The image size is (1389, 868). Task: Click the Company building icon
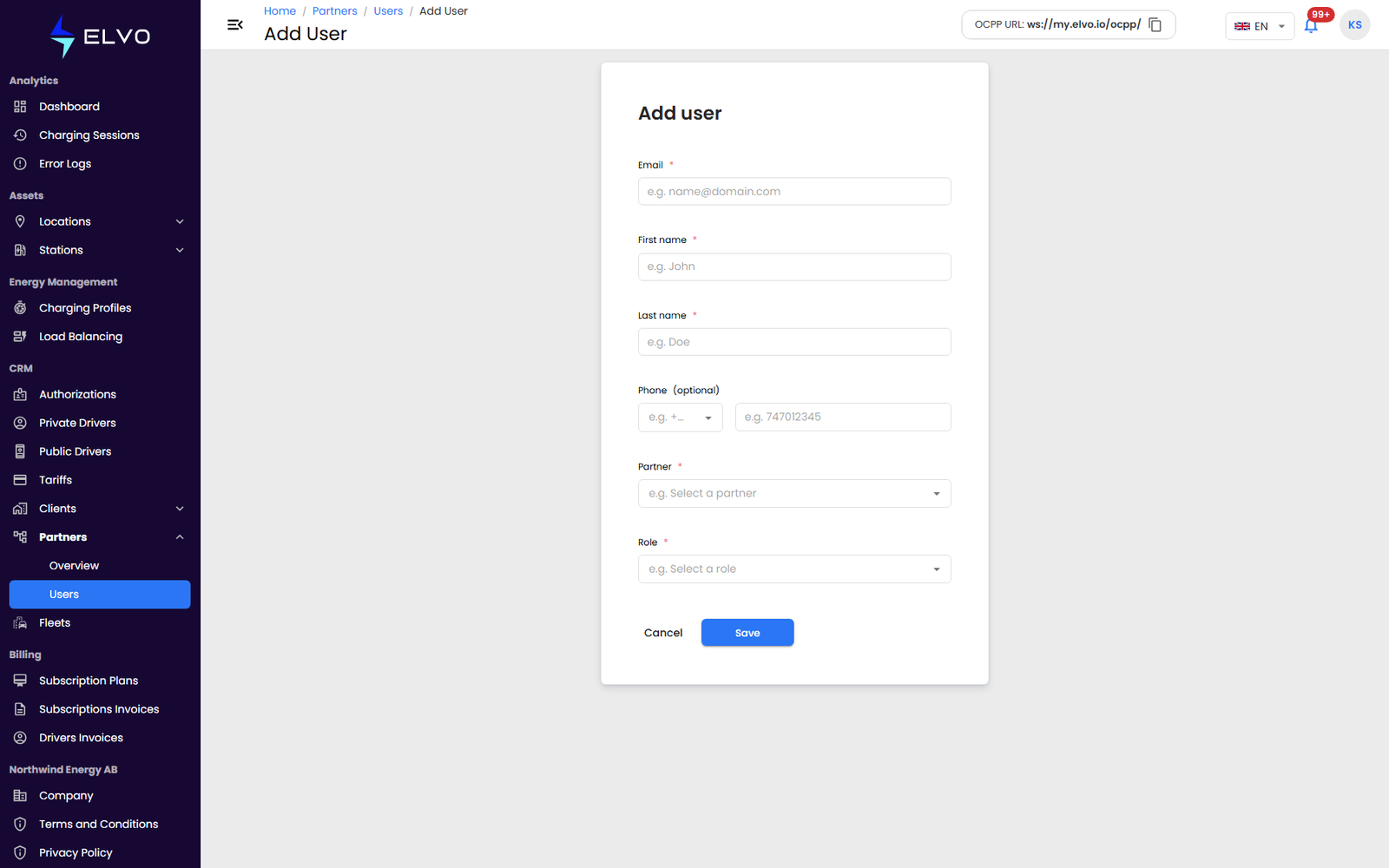20,796
